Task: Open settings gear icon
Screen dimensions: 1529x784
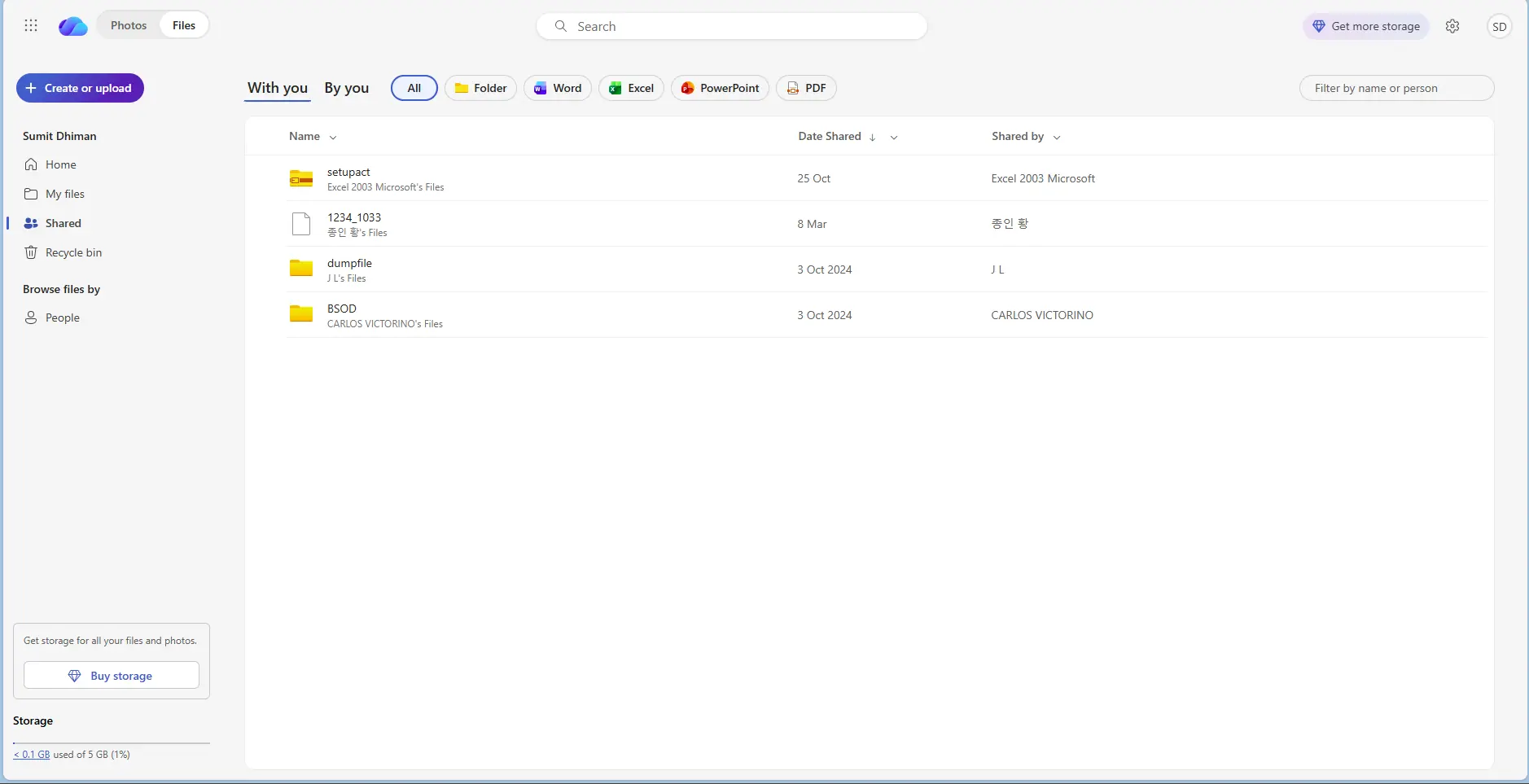Action: (x=1452, y=26)
